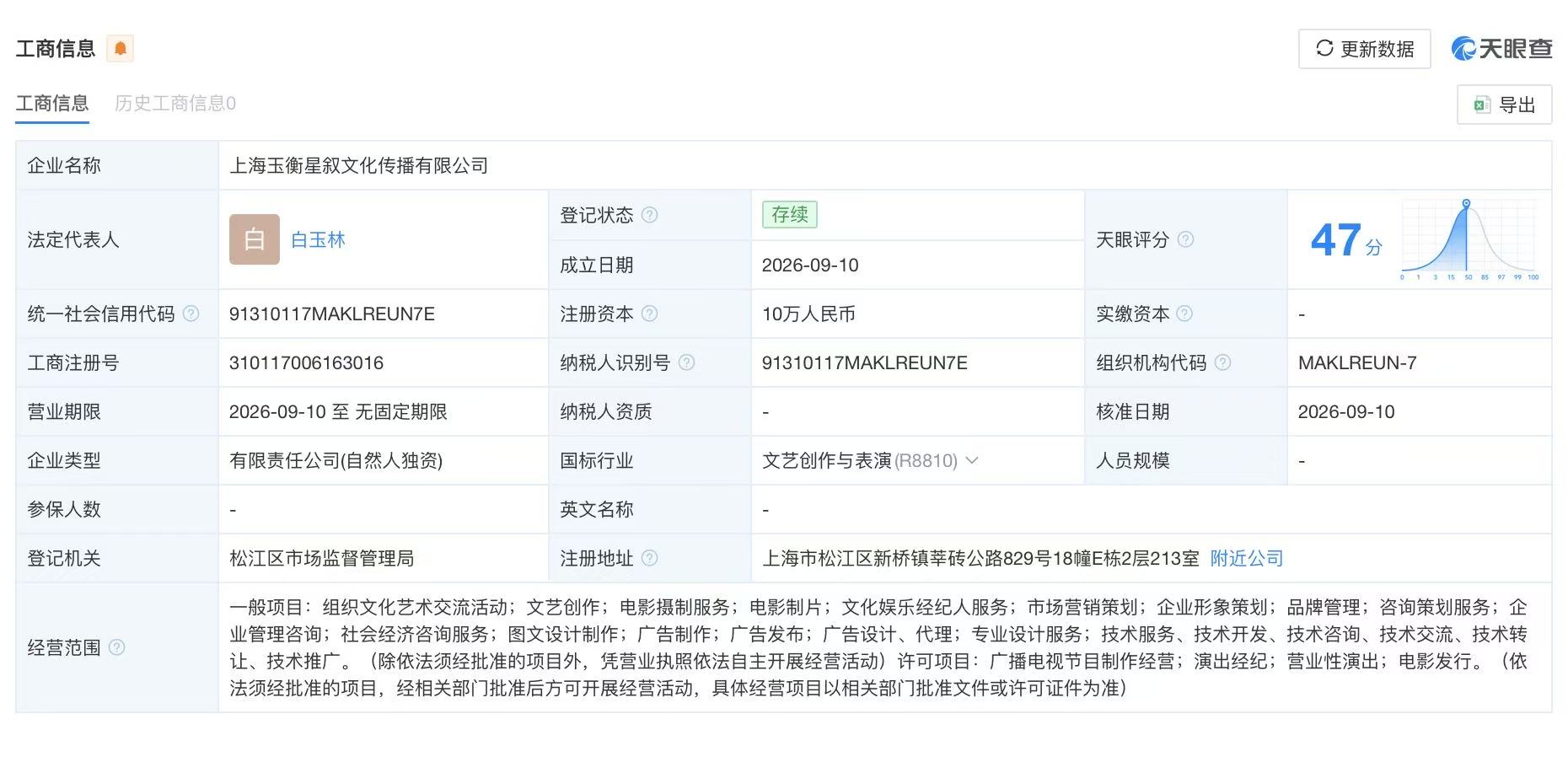The height and width of the screenshot is (762, 1568).
Task: Click the 白 avatar thumbnail
Action: coord(255,239)
